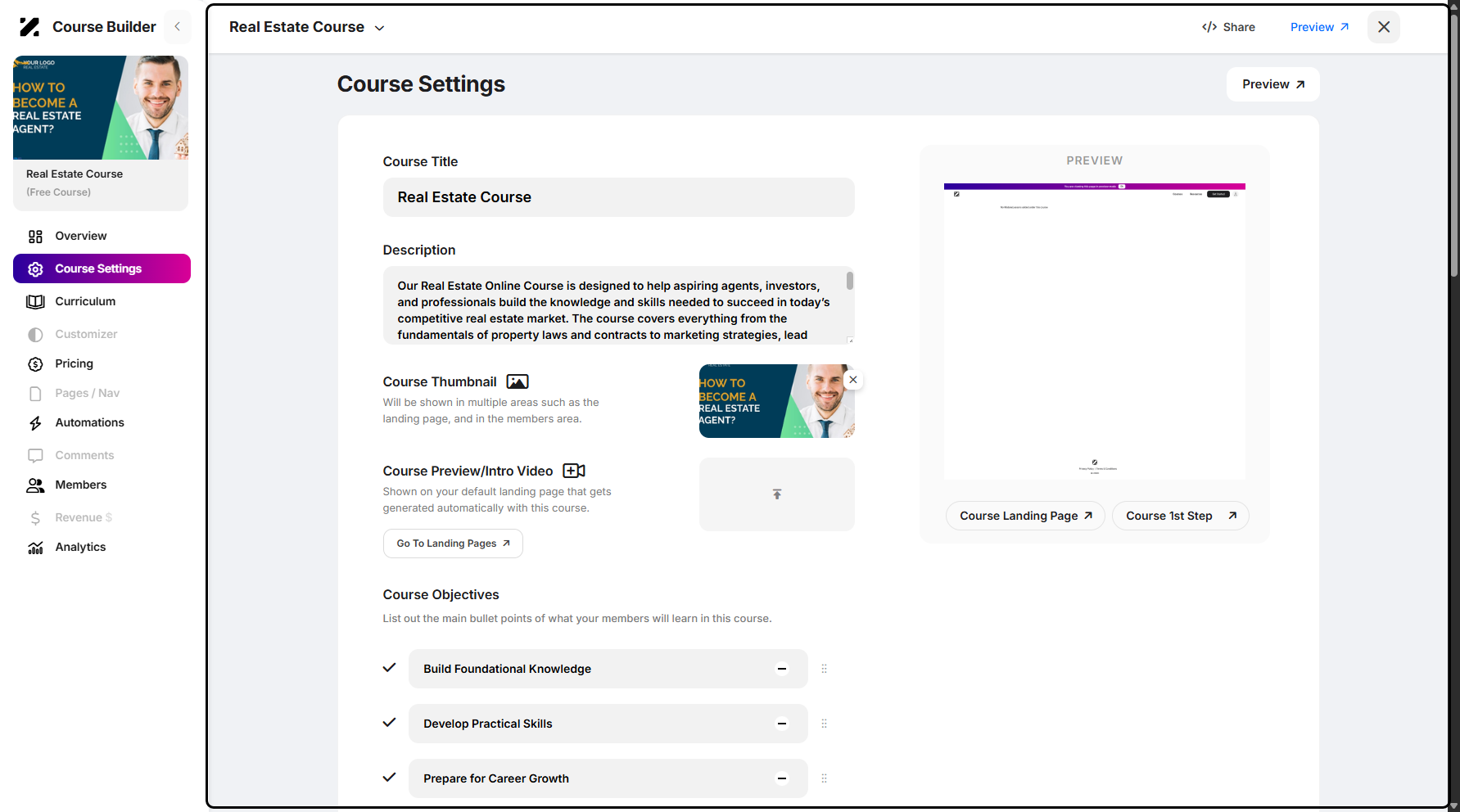The image size is (1460, 812).
Task: Select Course Settings in sidebar
Action: point(102,268)
